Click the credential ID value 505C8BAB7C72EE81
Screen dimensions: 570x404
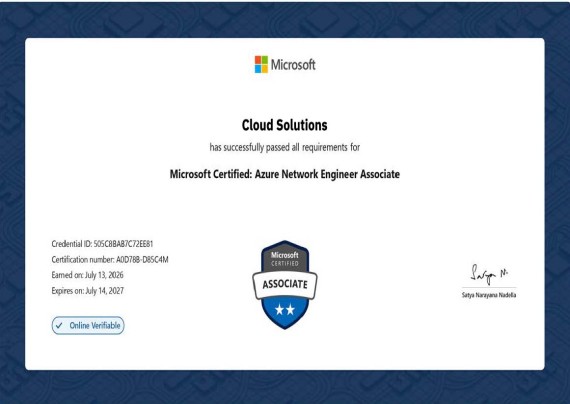tap(123, 244)
